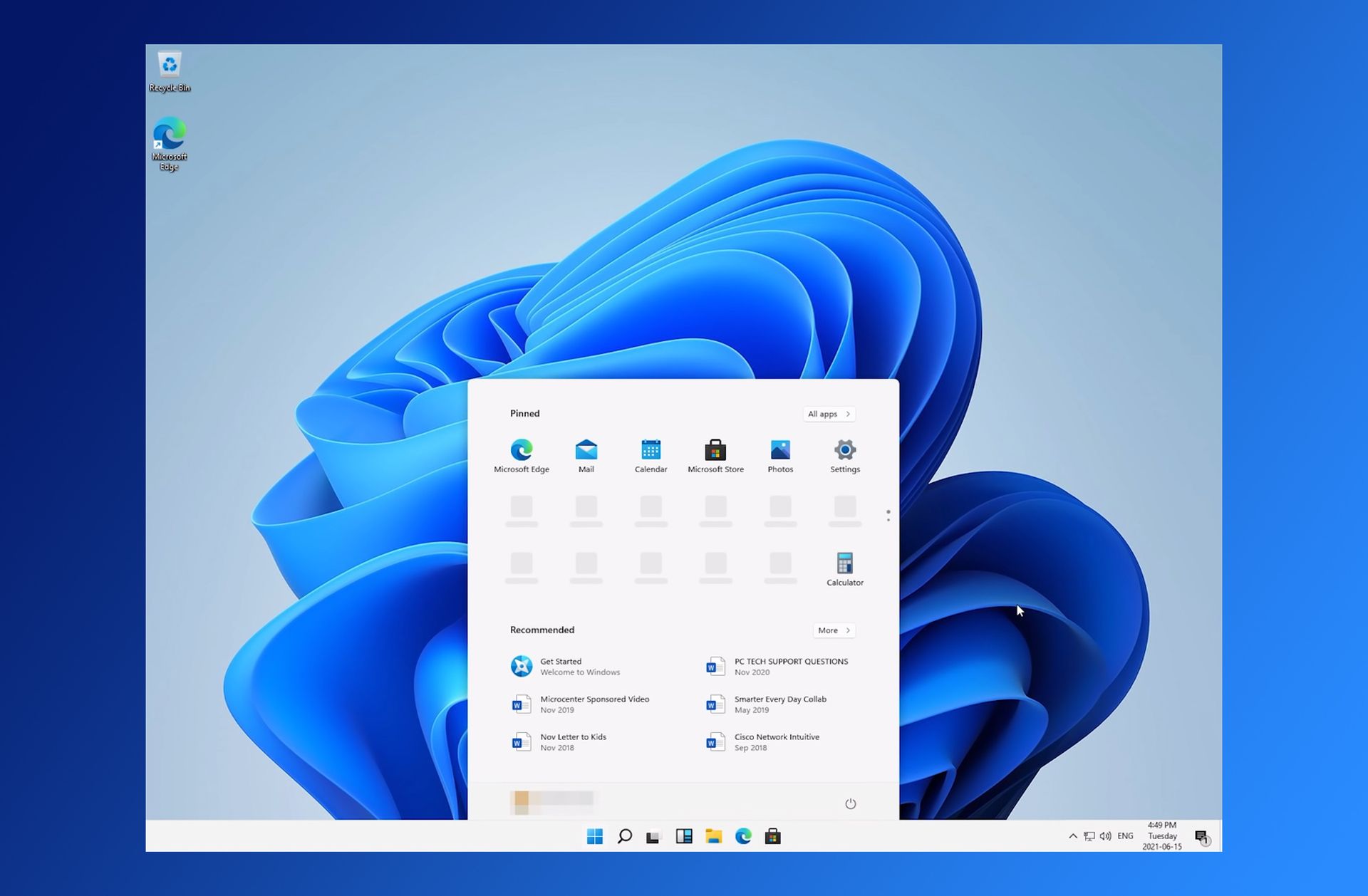Show more Recommended items

pyautogui.click(x=832, y=630)
